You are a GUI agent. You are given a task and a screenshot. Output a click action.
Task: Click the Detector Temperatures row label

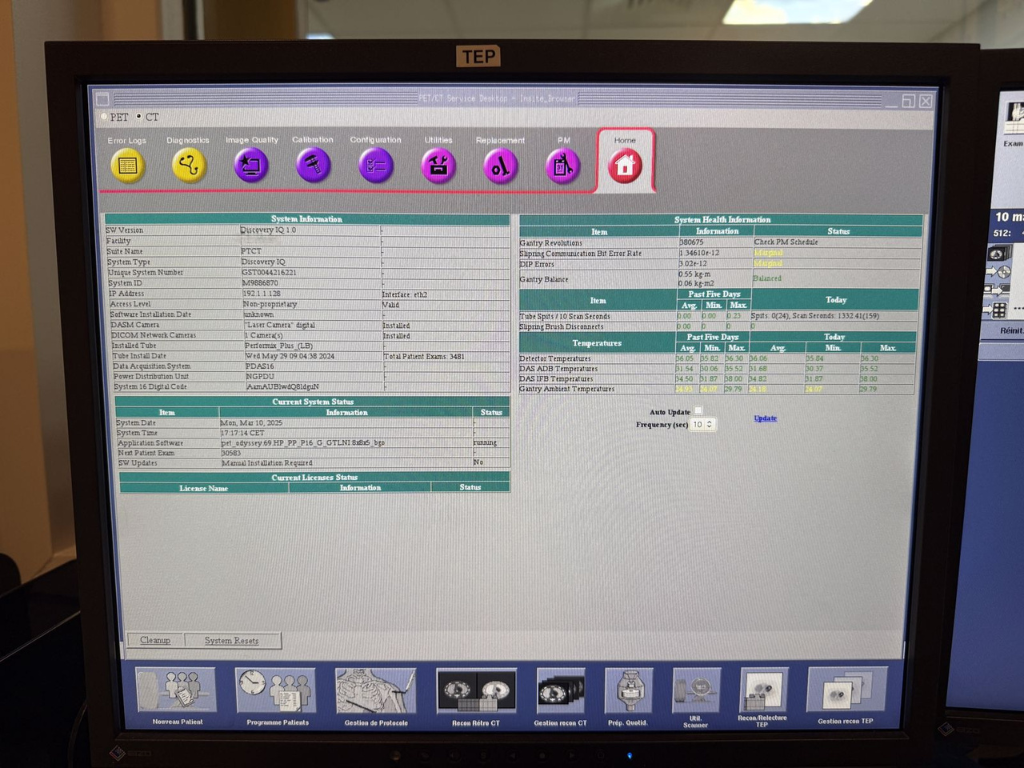coord(555,359)
